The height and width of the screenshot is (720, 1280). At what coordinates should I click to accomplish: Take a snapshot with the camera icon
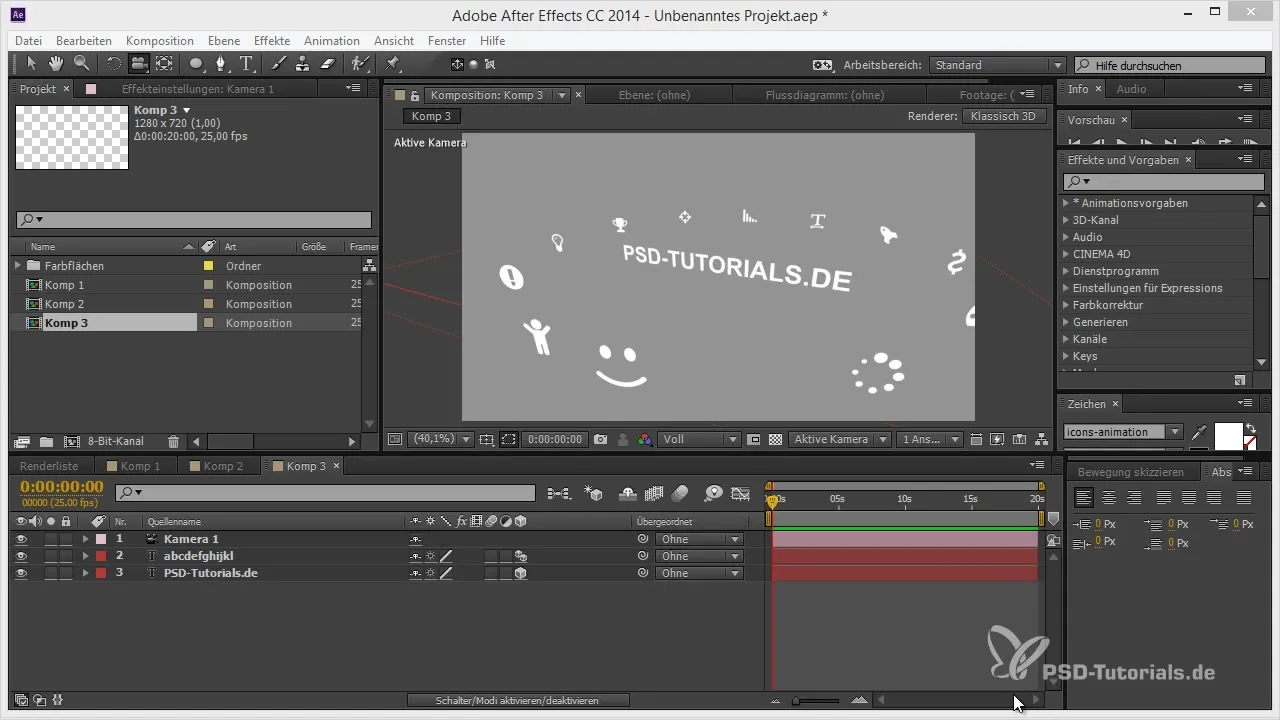tap(601, 439)
